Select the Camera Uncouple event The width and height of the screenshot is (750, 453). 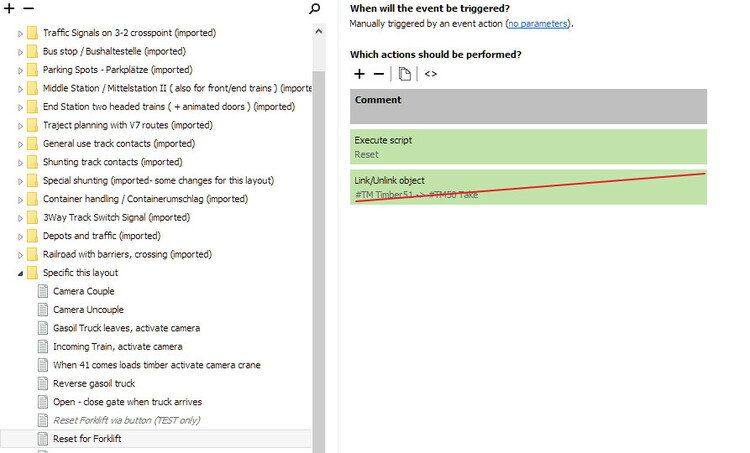click(x=88, y=310)
